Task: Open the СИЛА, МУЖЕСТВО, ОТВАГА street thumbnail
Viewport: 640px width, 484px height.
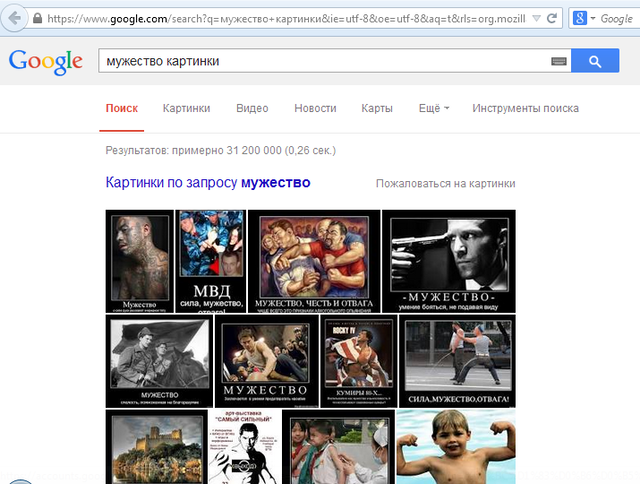Action: click(x=457, y=361)
